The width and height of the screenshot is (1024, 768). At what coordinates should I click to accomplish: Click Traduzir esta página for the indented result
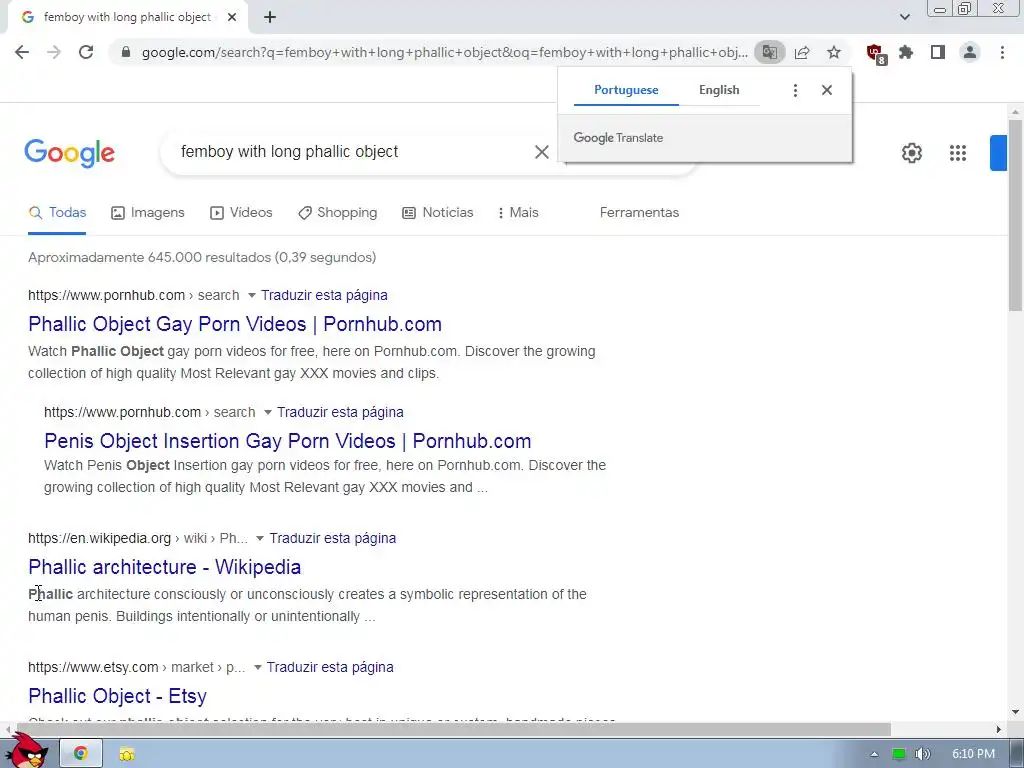pos(340,413)
